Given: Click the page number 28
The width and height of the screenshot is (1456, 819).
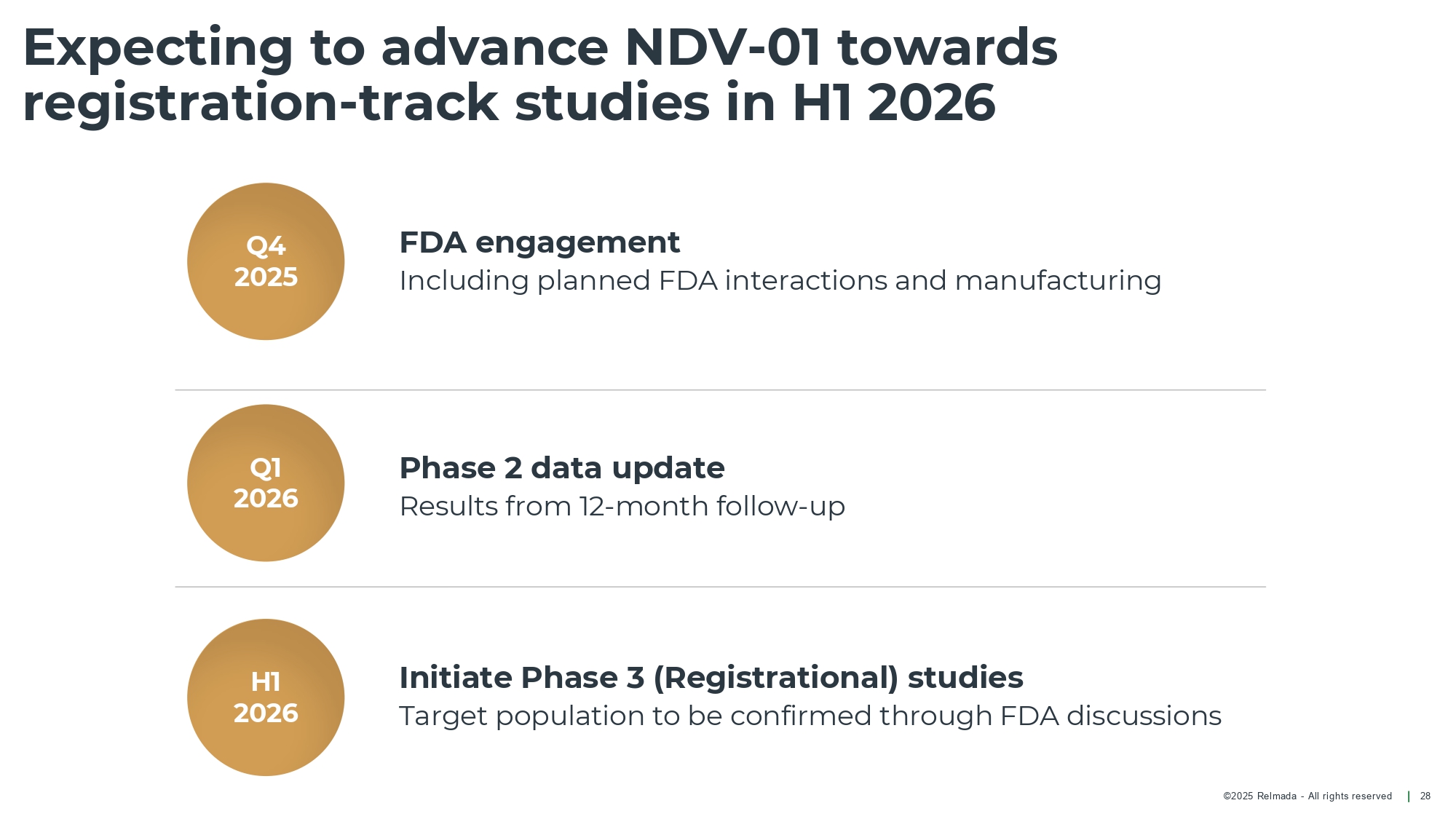Looking at the screenshot, I should tap(1425, 796).
